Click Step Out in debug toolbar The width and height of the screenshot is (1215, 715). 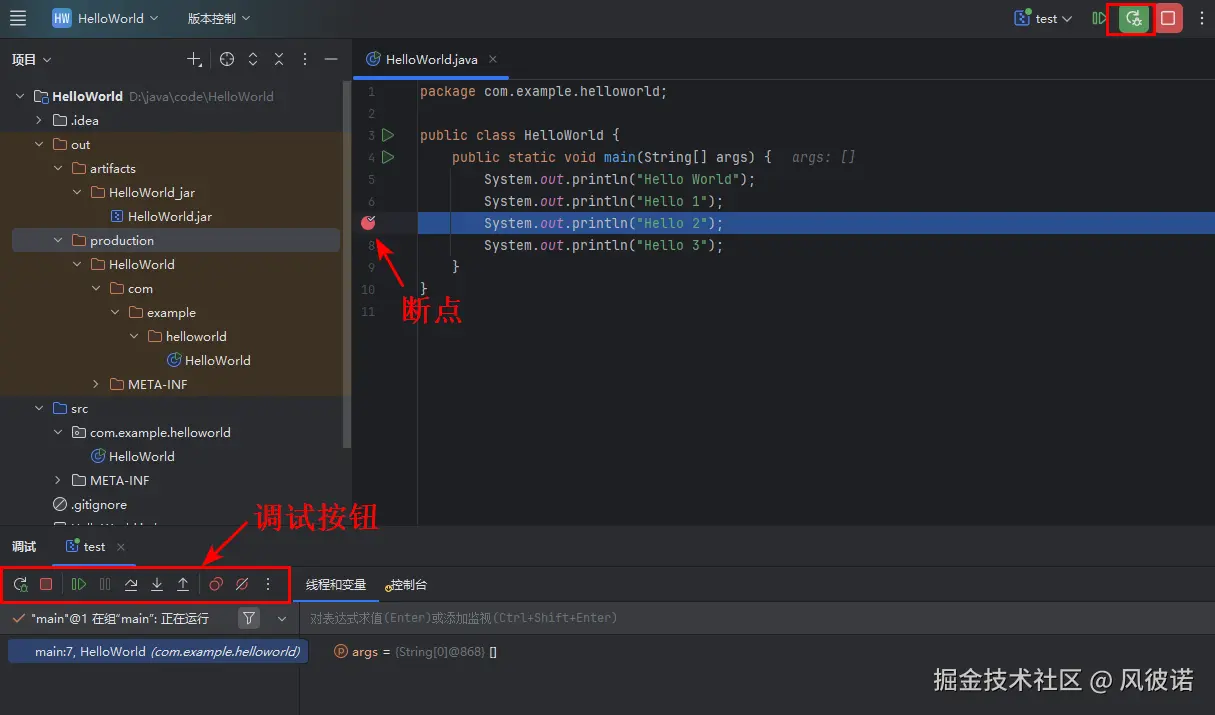(x=183, y=584)
